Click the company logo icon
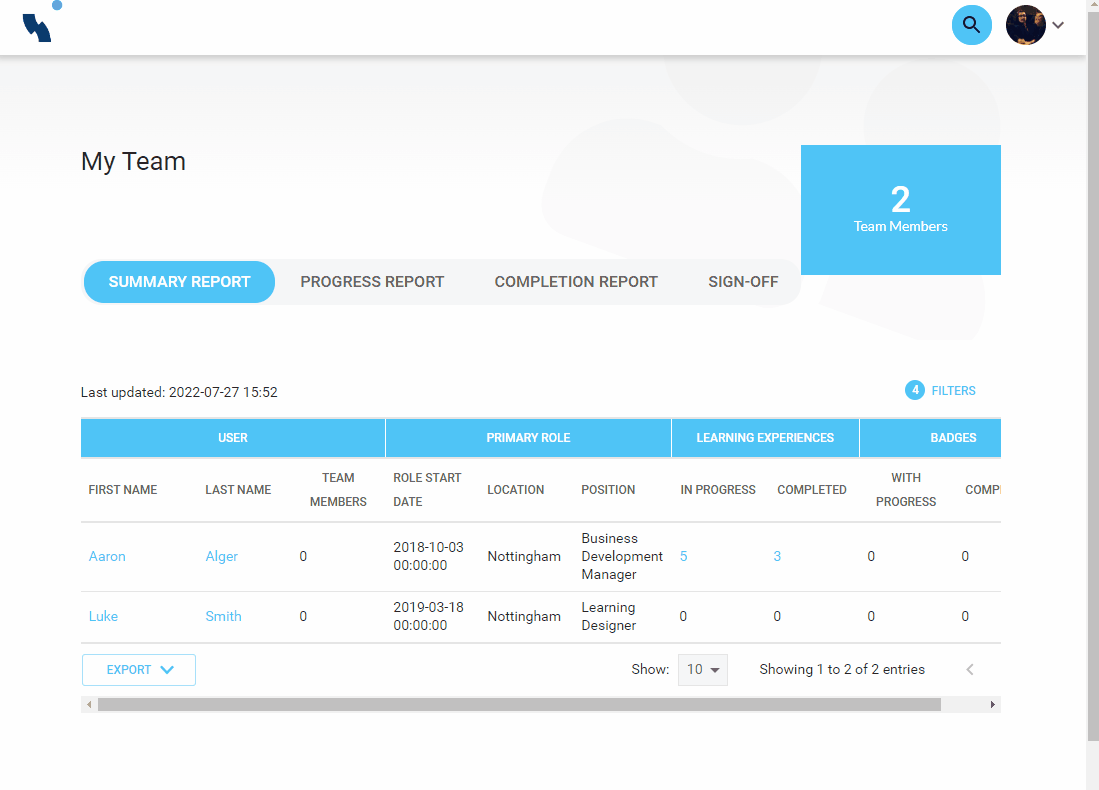The image size is (1099, 790). pos(39,23)
